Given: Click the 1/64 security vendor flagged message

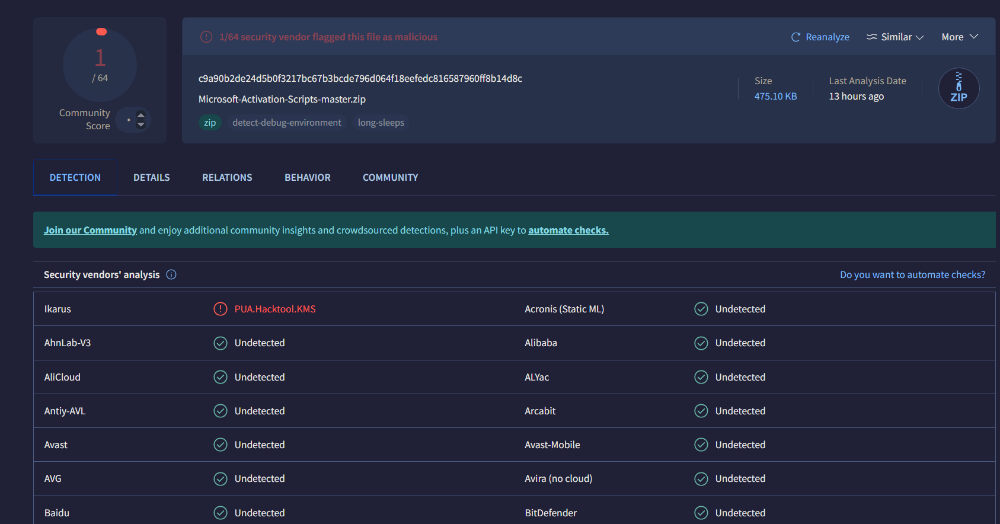Looking at the screenshot, I should (x=328, y=37).
